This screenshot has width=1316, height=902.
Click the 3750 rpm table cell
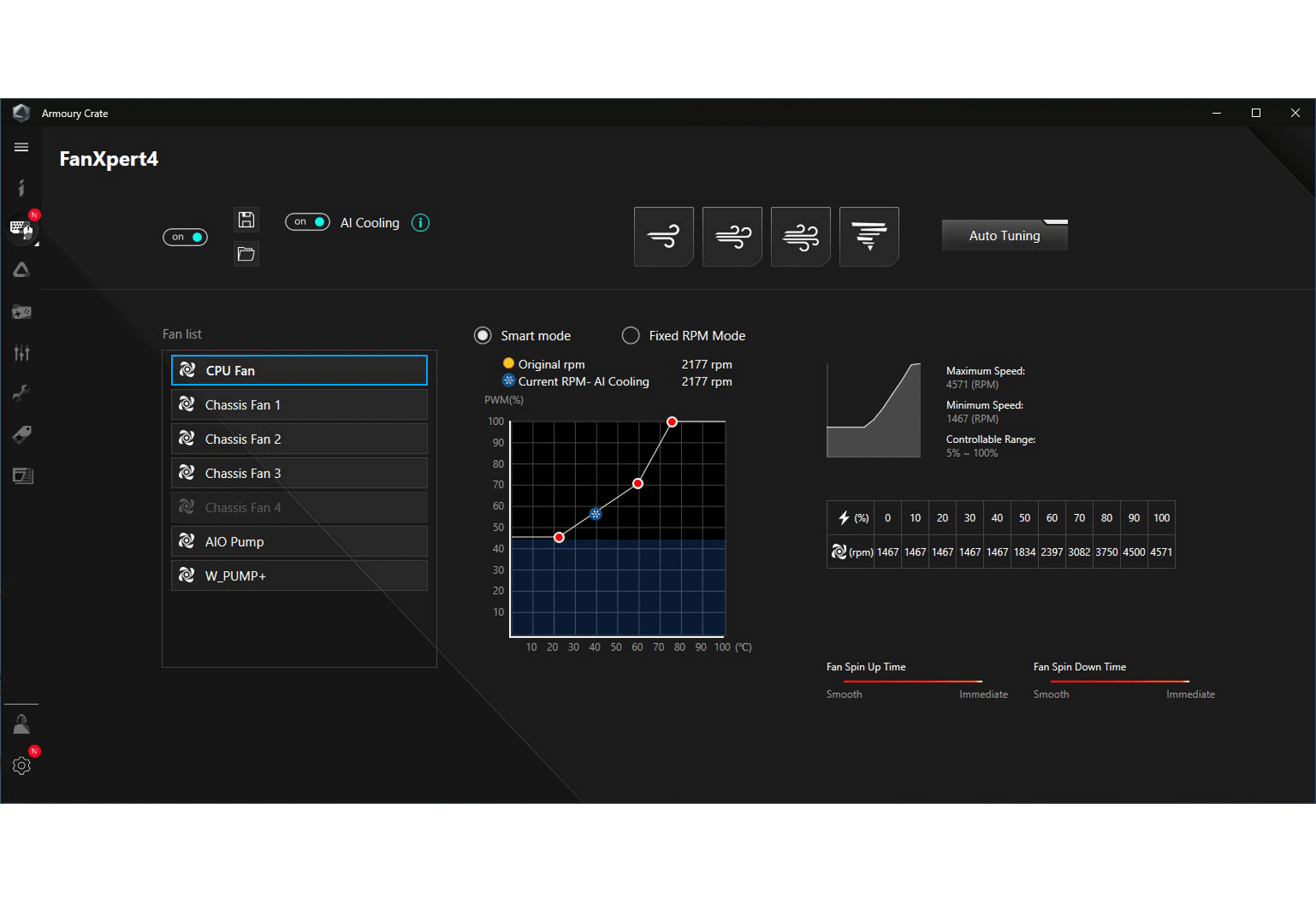pos(1107,552)
